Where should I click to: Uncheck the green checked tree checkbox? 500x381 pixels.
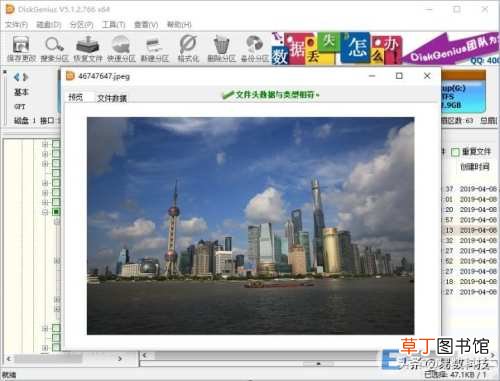pyautogui.click(x=56, y=212)
